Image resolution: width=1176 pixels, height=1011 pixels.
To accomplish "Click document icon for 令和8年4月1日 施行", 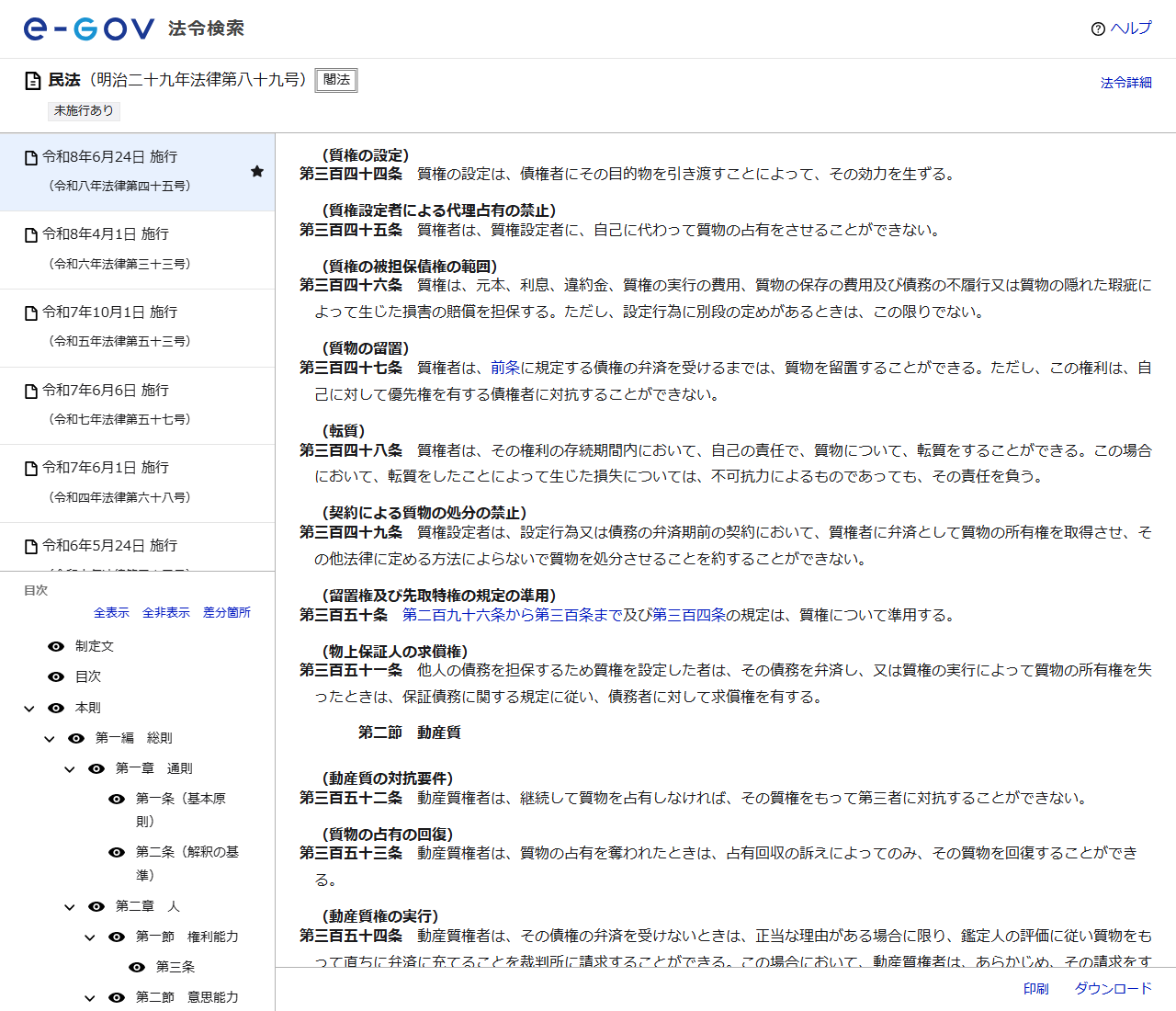I will [x=31, y=235].
